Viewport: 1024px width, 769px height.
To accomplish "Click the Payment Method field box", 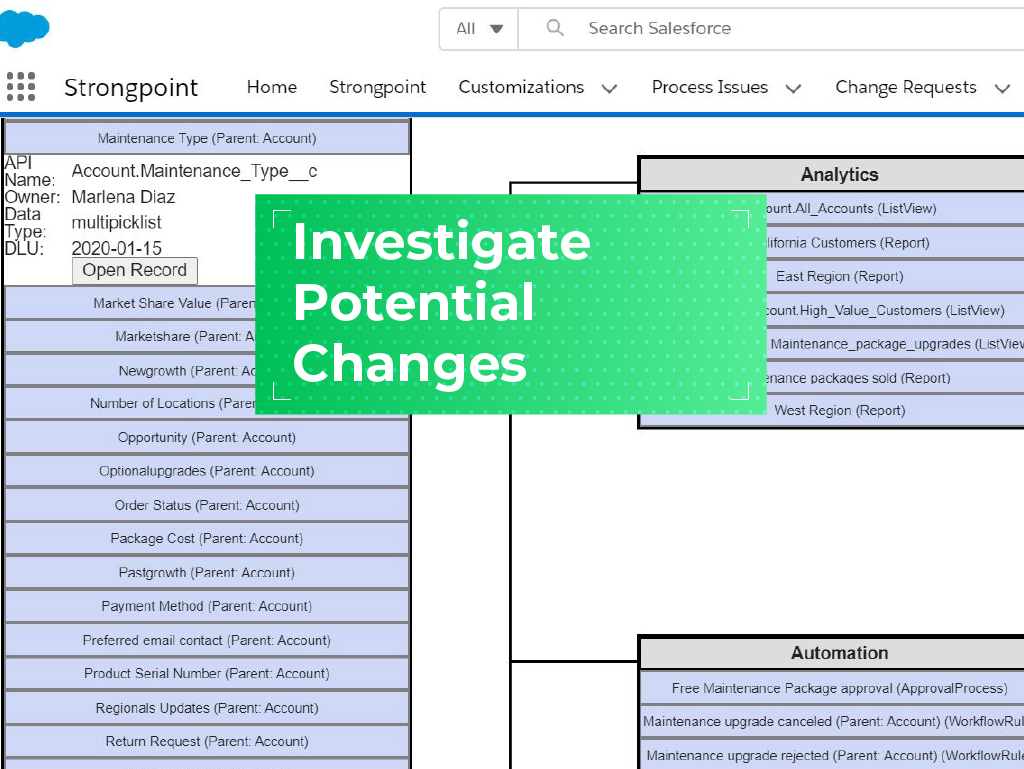I will 205,605.
